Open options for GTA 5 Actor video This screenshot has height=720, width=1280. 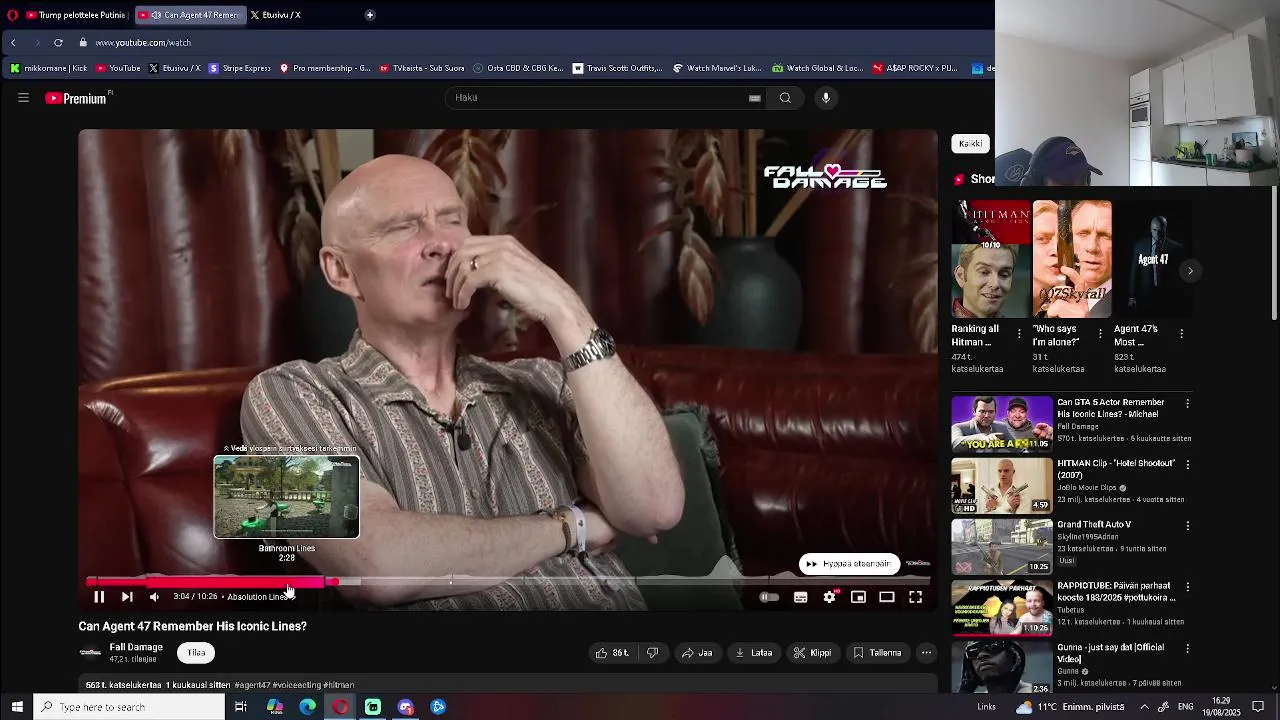click(1187, 404)
